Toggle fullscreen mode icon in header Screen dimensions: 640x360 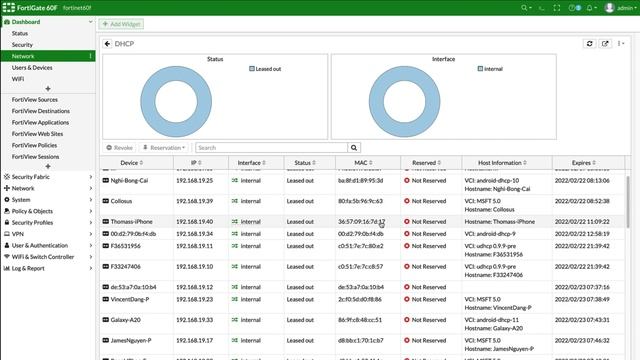click(557, 8)
